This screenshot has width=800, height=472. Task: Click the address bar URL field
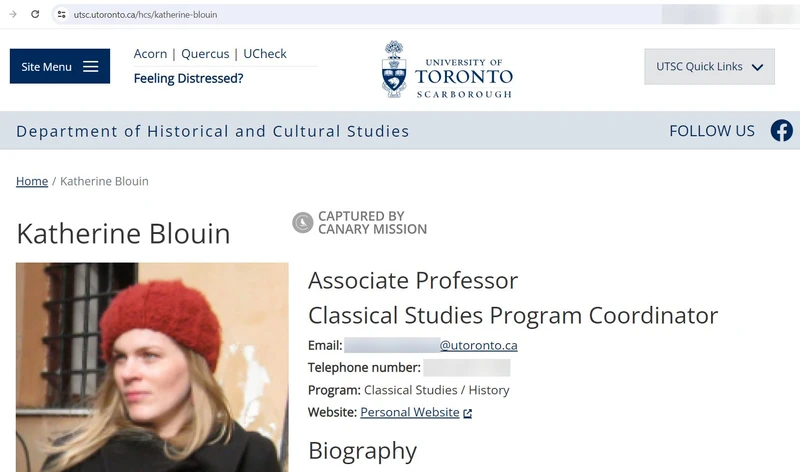click(357, 14)
